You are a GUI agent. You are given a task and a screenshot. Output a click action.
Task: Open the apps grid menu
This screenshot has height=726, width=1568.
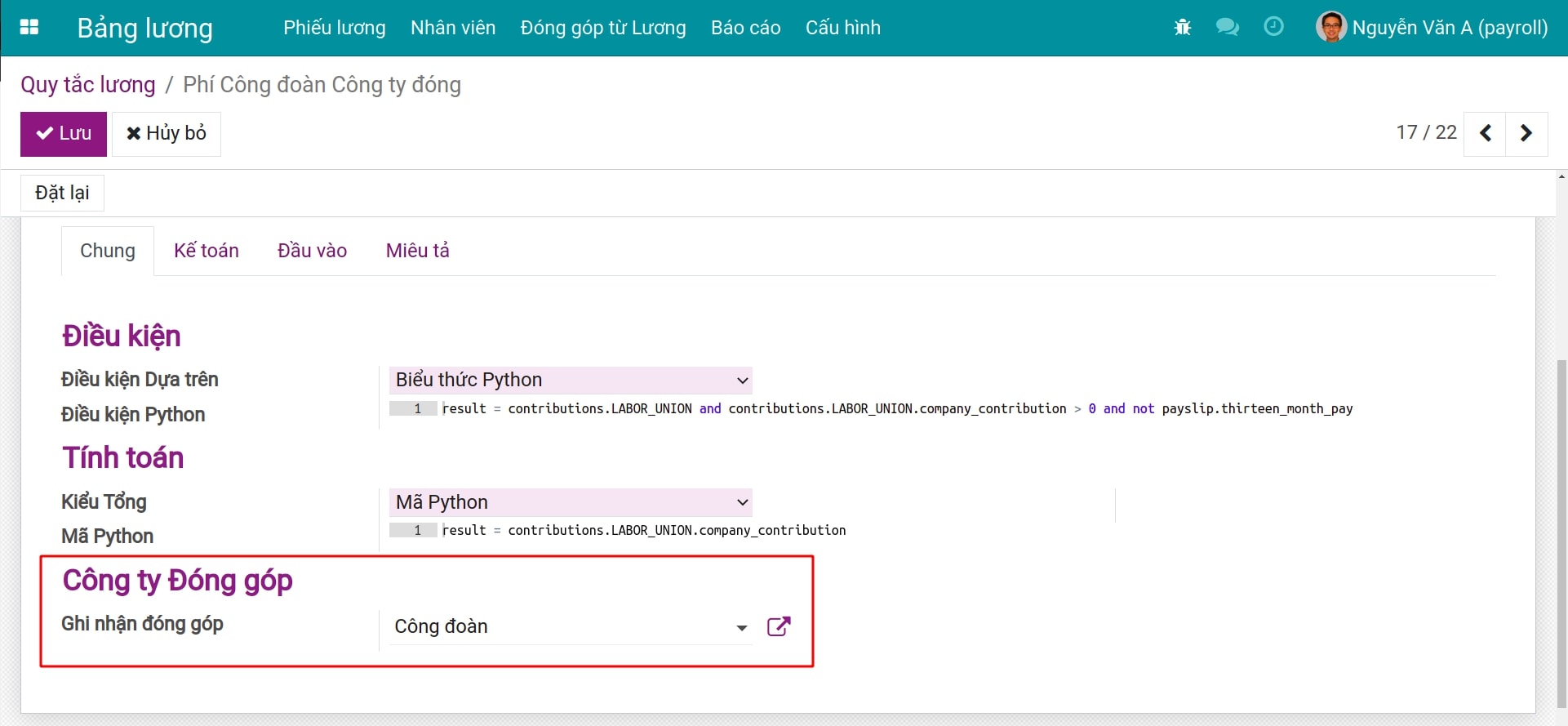point(29,27)
